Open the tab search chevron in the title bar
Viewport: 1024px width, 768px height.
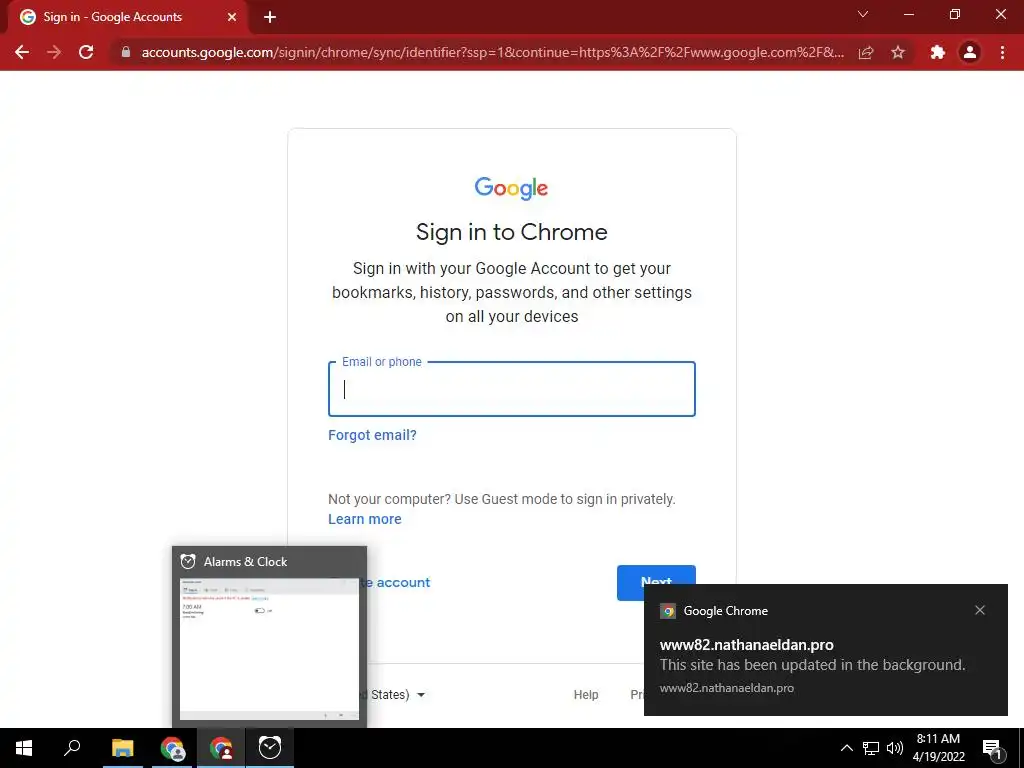pos(863,14)
